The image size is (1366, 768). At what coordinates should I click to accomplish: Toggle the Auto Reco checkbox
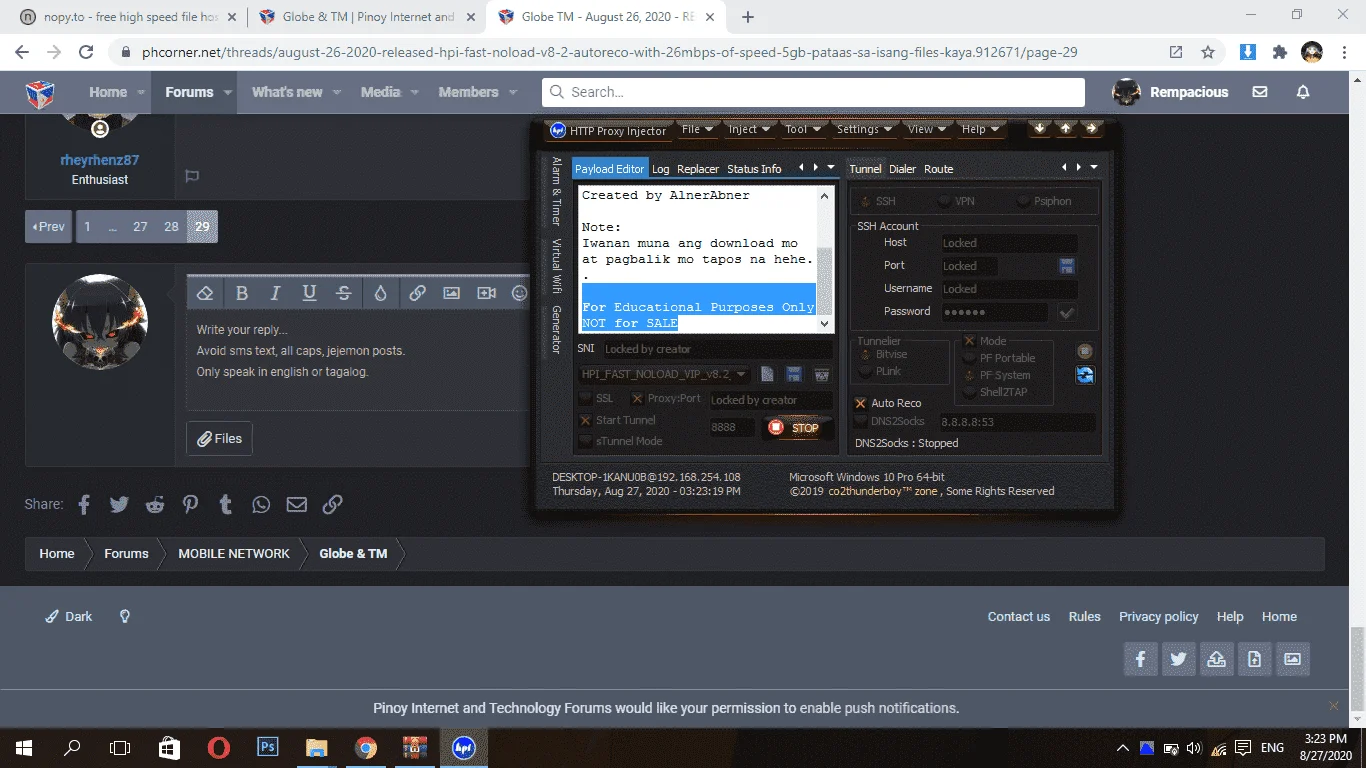pyautogui.click(x=861, y=403)
